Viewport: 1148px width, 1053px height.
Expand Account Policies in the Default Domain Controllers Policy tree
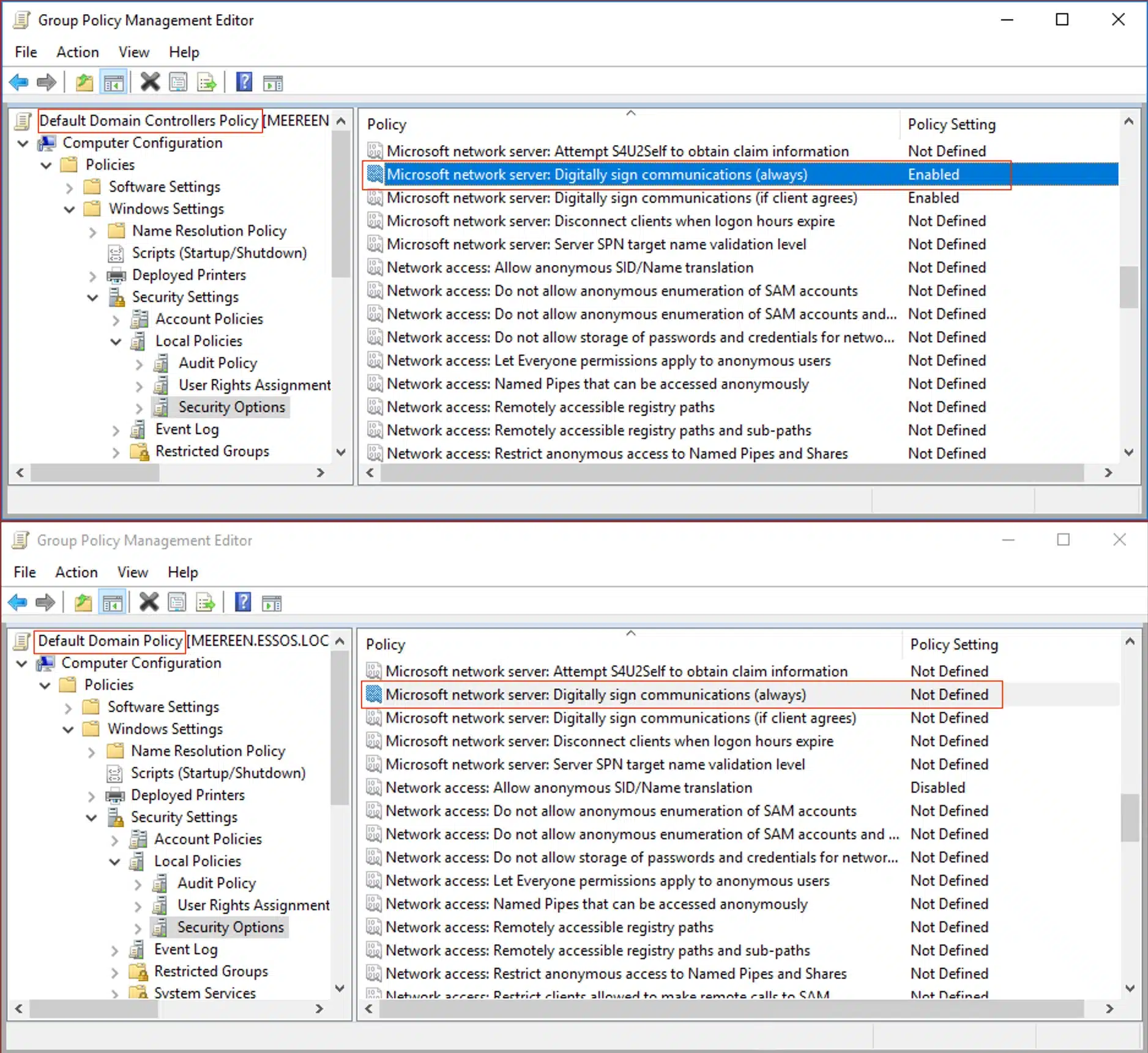tap(116, 319)
